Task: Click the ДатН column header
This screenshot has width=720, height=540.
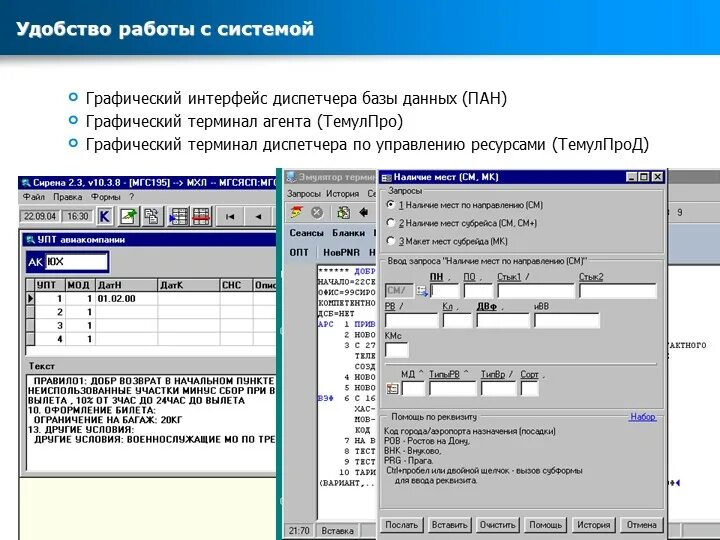Action: coord(126,285)
